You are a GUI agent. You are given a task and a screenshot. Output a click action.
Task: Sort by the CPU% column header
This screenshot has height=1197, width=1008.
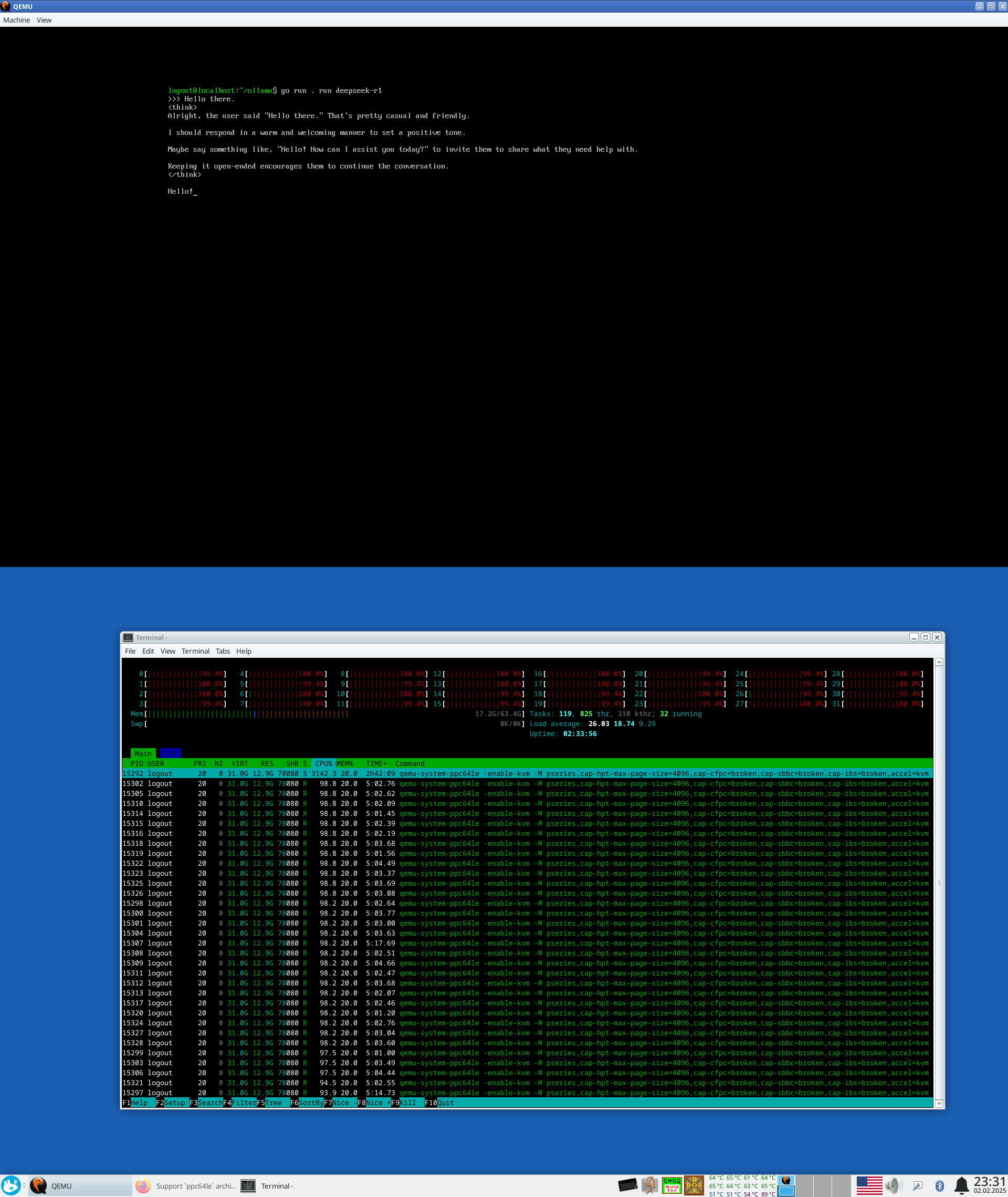(x=323, y=763)
